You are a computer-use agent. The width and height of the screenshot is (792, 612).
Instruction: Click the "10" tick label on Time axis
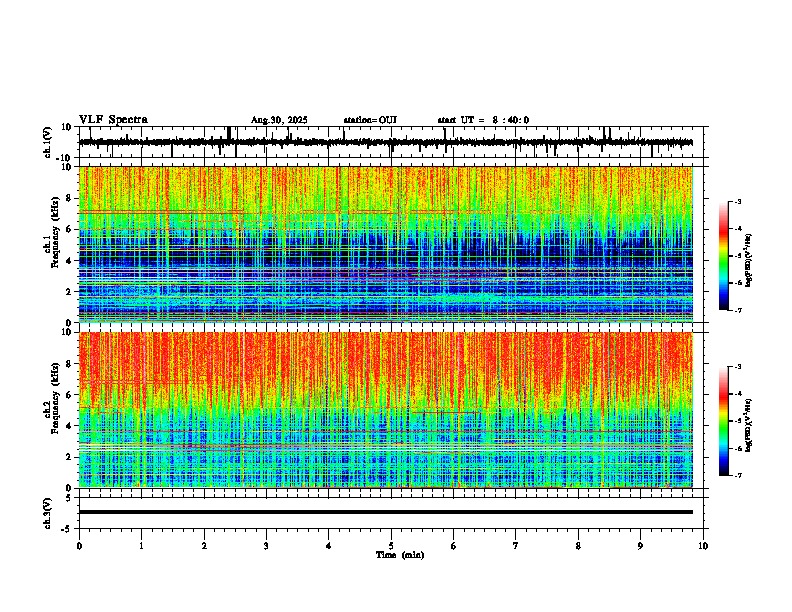(703, 546)
